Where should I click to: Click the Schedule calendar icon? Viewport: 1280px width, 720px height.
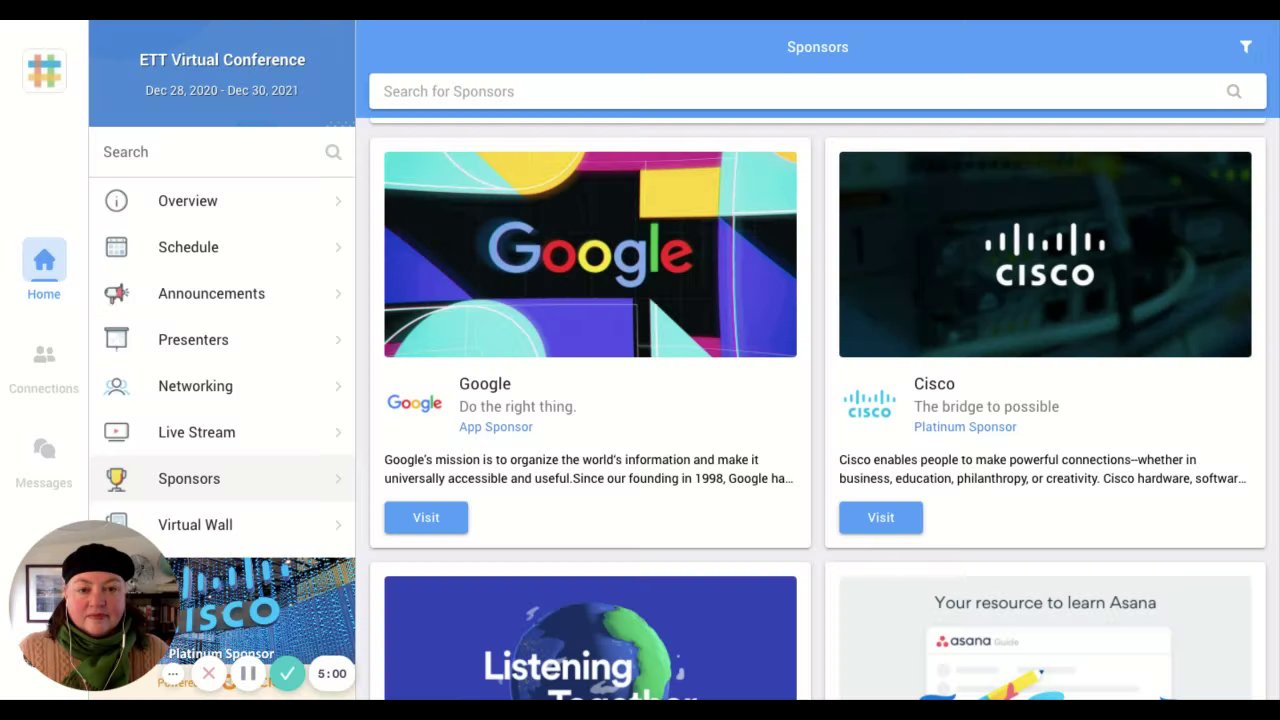117,247
